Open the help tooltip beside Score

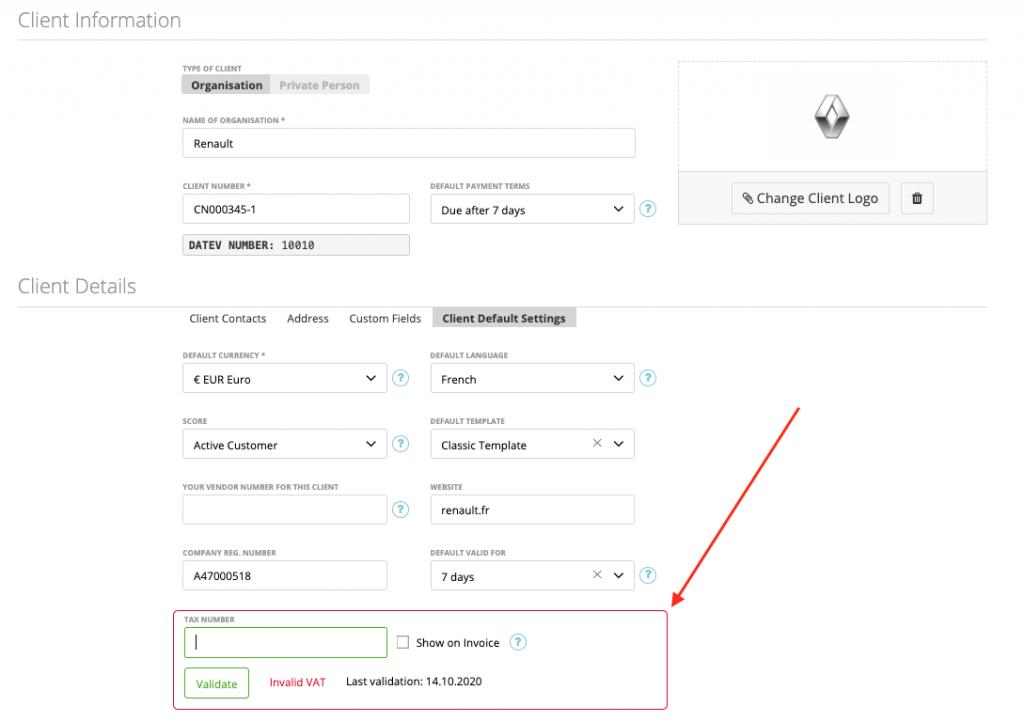click(400, 443)
